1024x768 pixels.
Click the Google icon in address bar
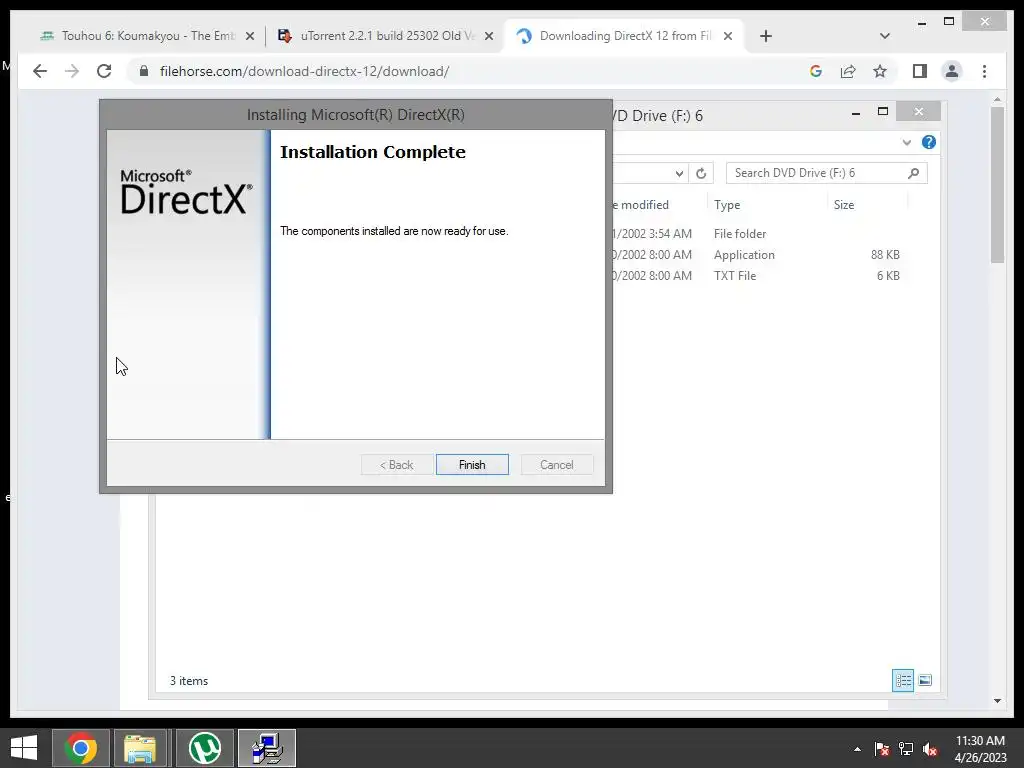point(816,71)
